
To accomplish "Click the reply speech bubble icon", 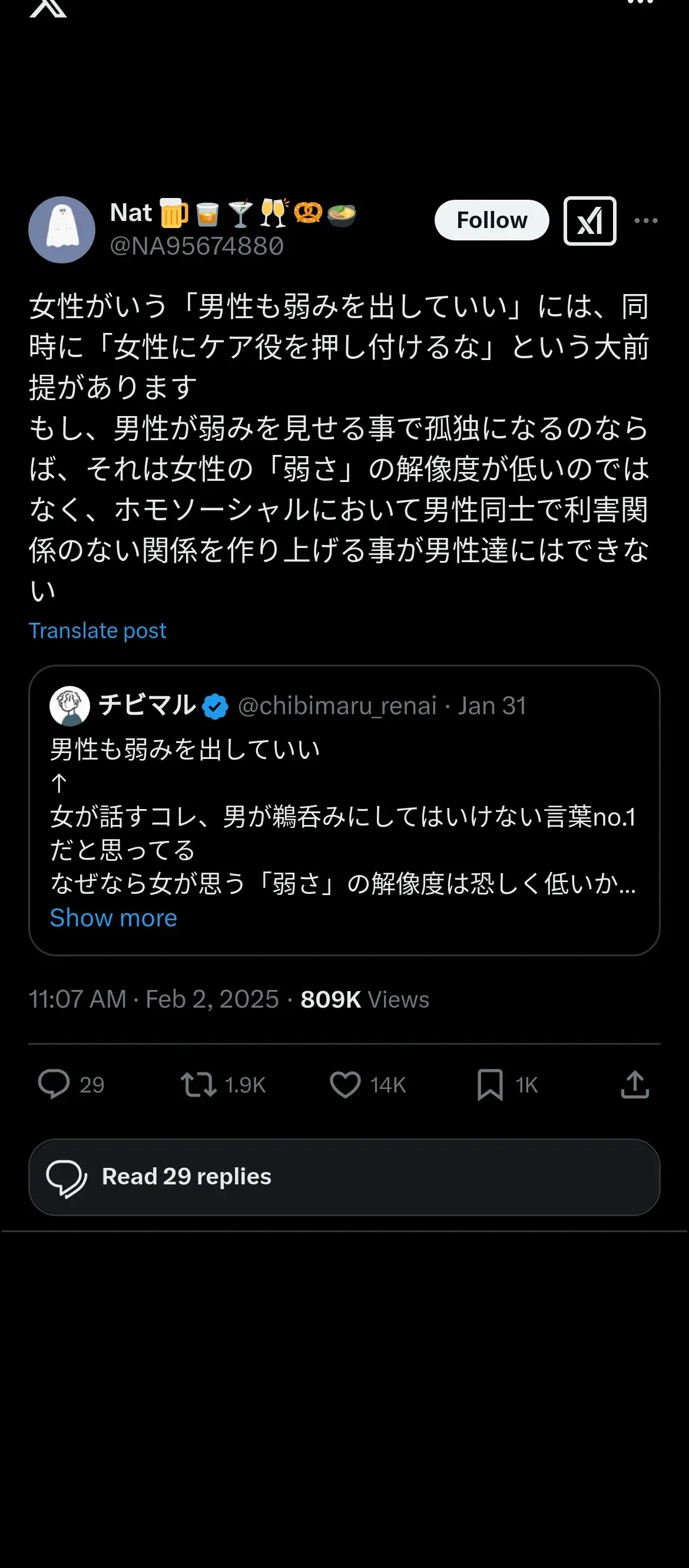I will click(54, 1084).
